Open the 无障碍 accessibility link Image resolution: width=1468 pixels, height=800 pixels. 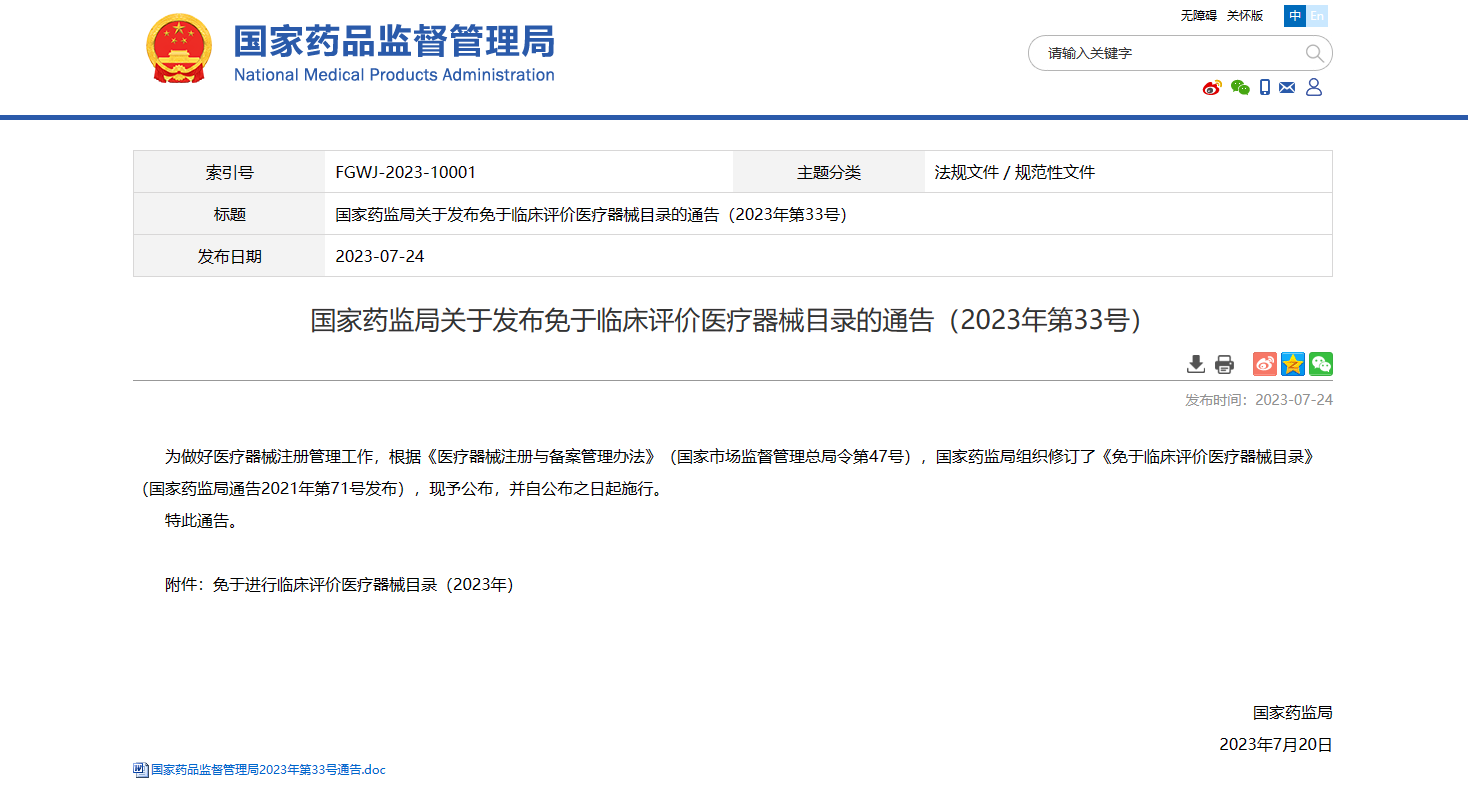click(x=1198, y=15)
